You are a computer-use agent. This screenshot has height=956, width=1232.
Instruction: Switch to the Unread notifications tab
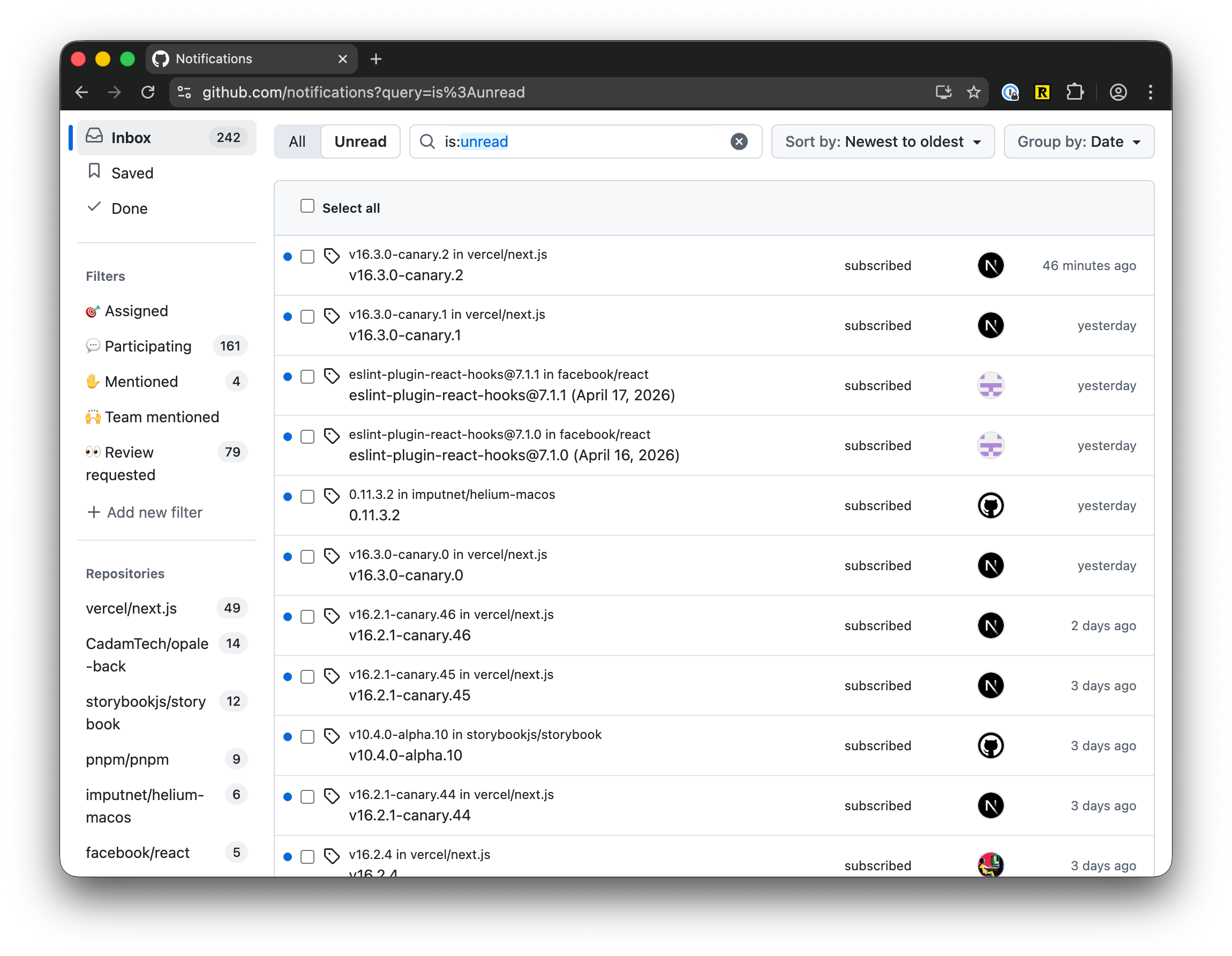coord(360,141)
